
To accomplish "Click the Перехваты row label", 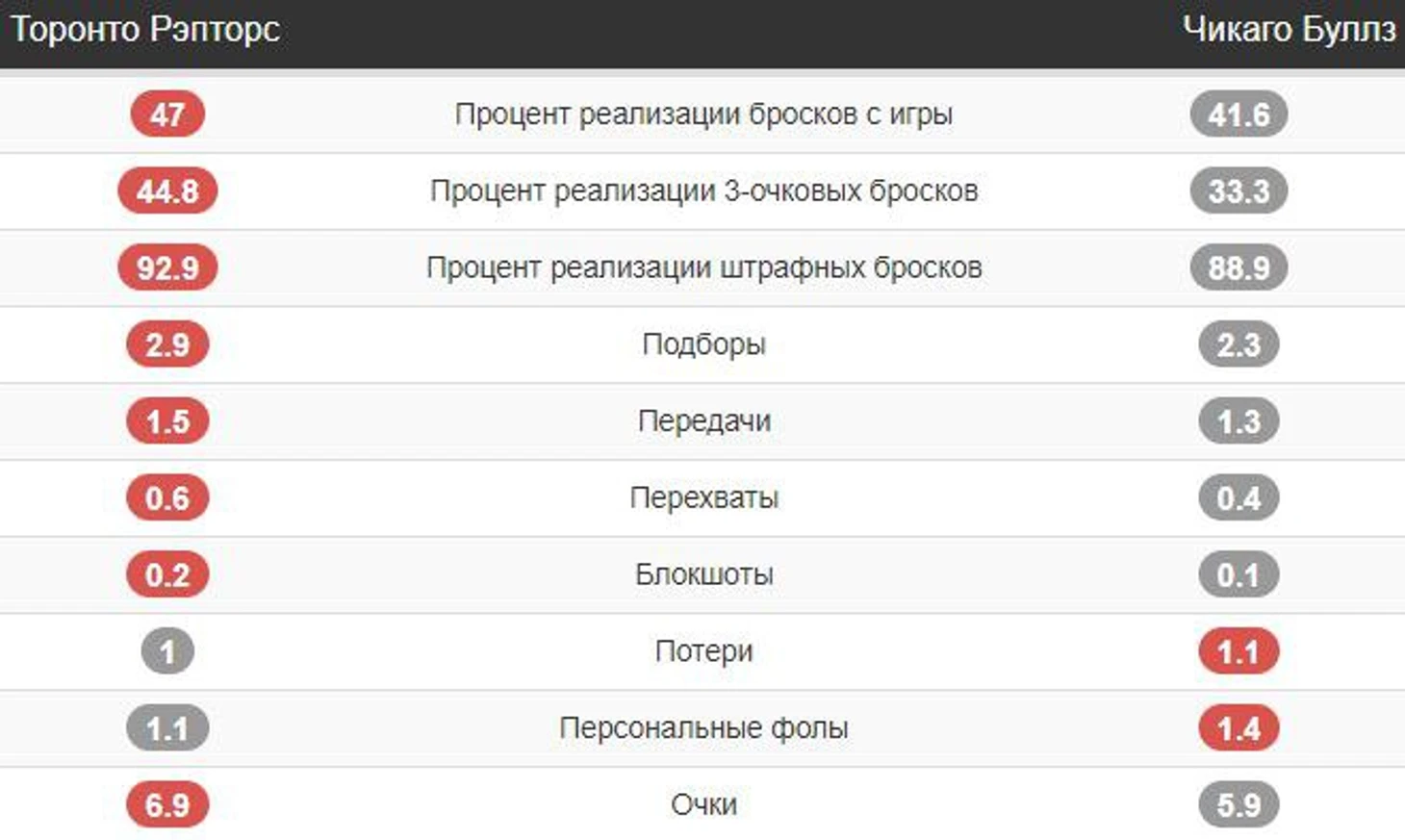I will 703,497.
